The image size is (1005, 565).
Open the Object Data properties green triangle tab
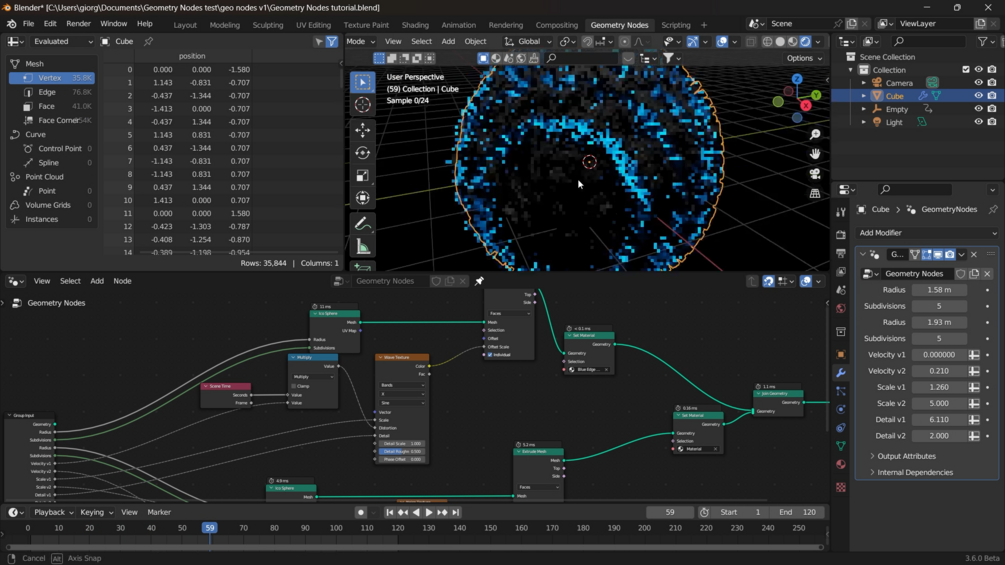841,446
